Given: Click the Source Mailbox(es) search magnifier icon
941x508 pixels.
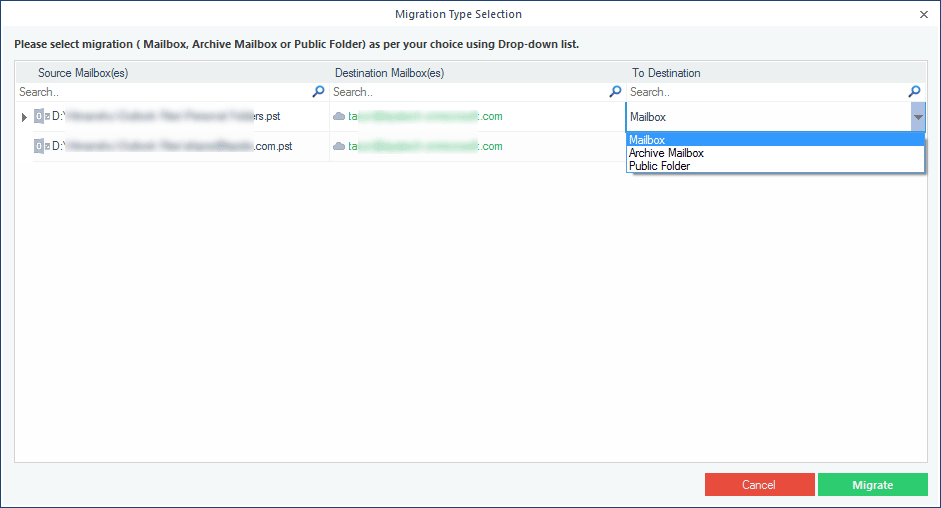Looking at the screenshot, I should 318,91.
